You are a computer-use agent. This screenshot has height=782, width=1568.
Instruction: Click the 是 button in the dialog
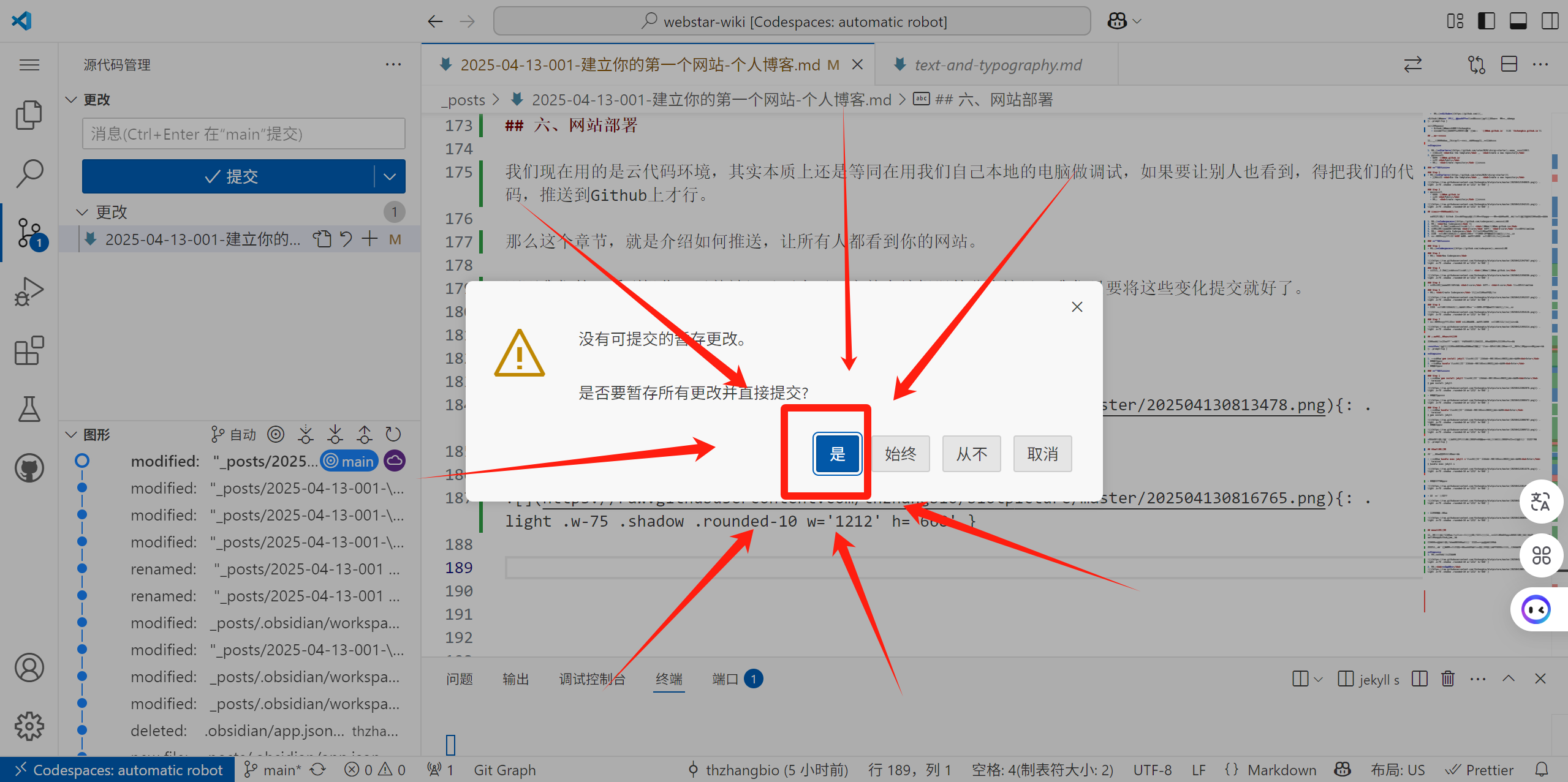(837, 454)
